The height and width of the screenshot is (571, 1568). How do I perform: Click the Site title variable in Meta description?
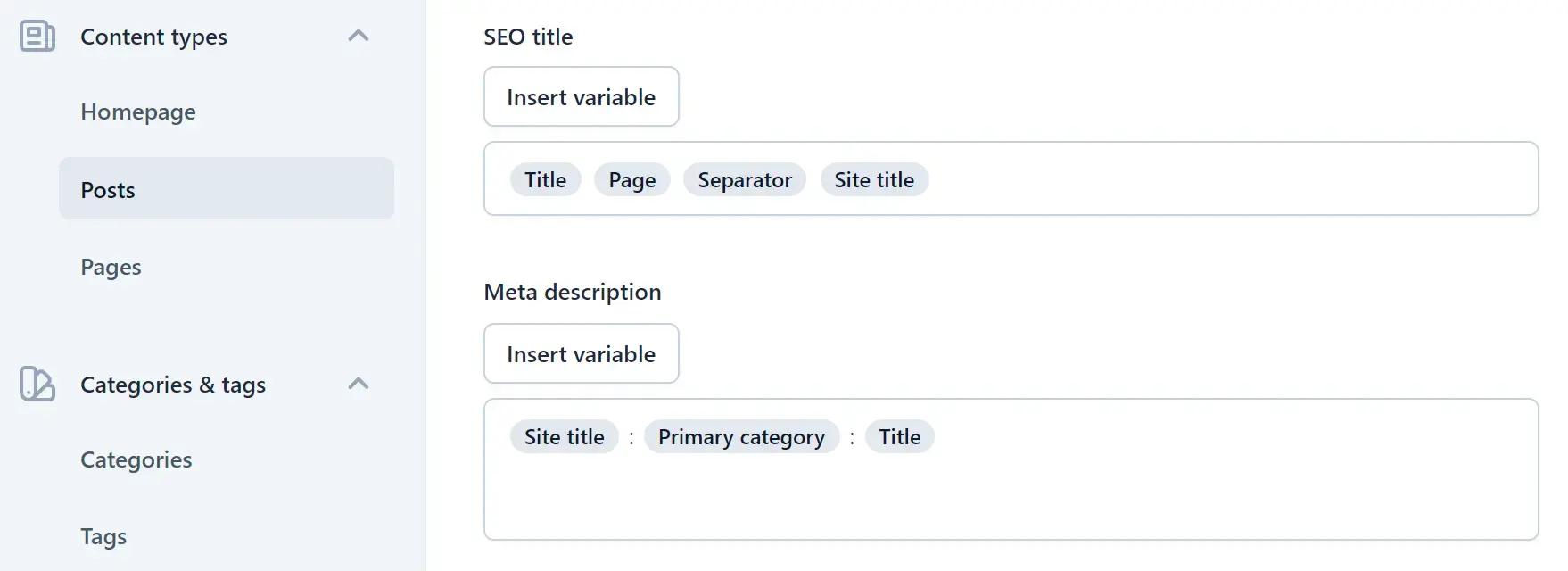point(564,436)
